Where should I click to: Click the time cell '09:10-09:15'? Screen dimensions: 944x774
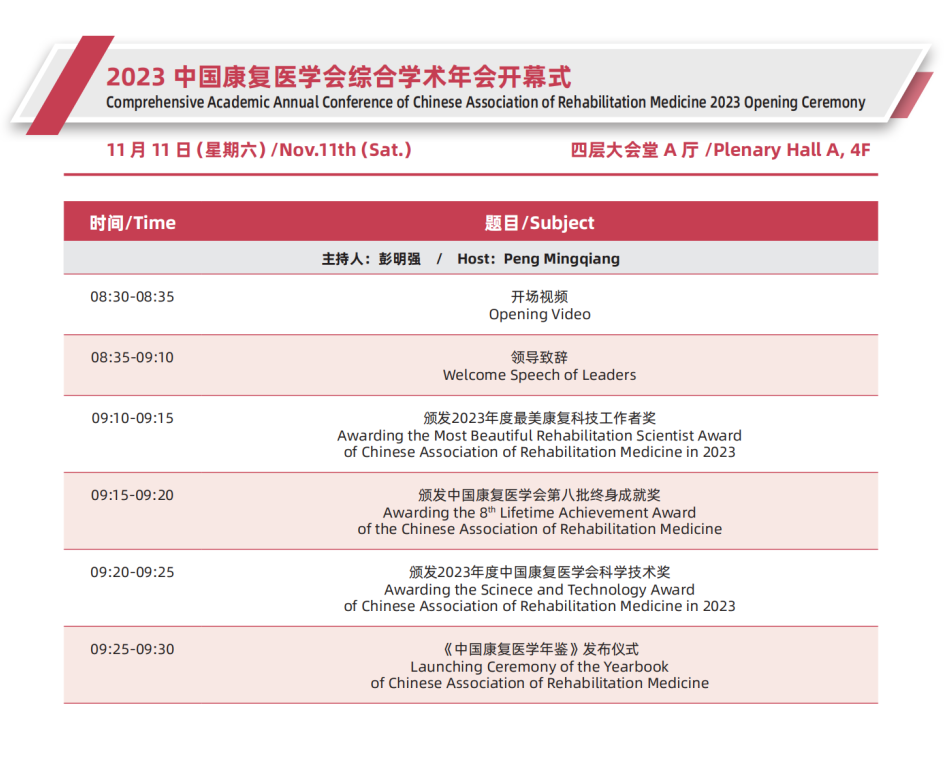coord(132,418)
